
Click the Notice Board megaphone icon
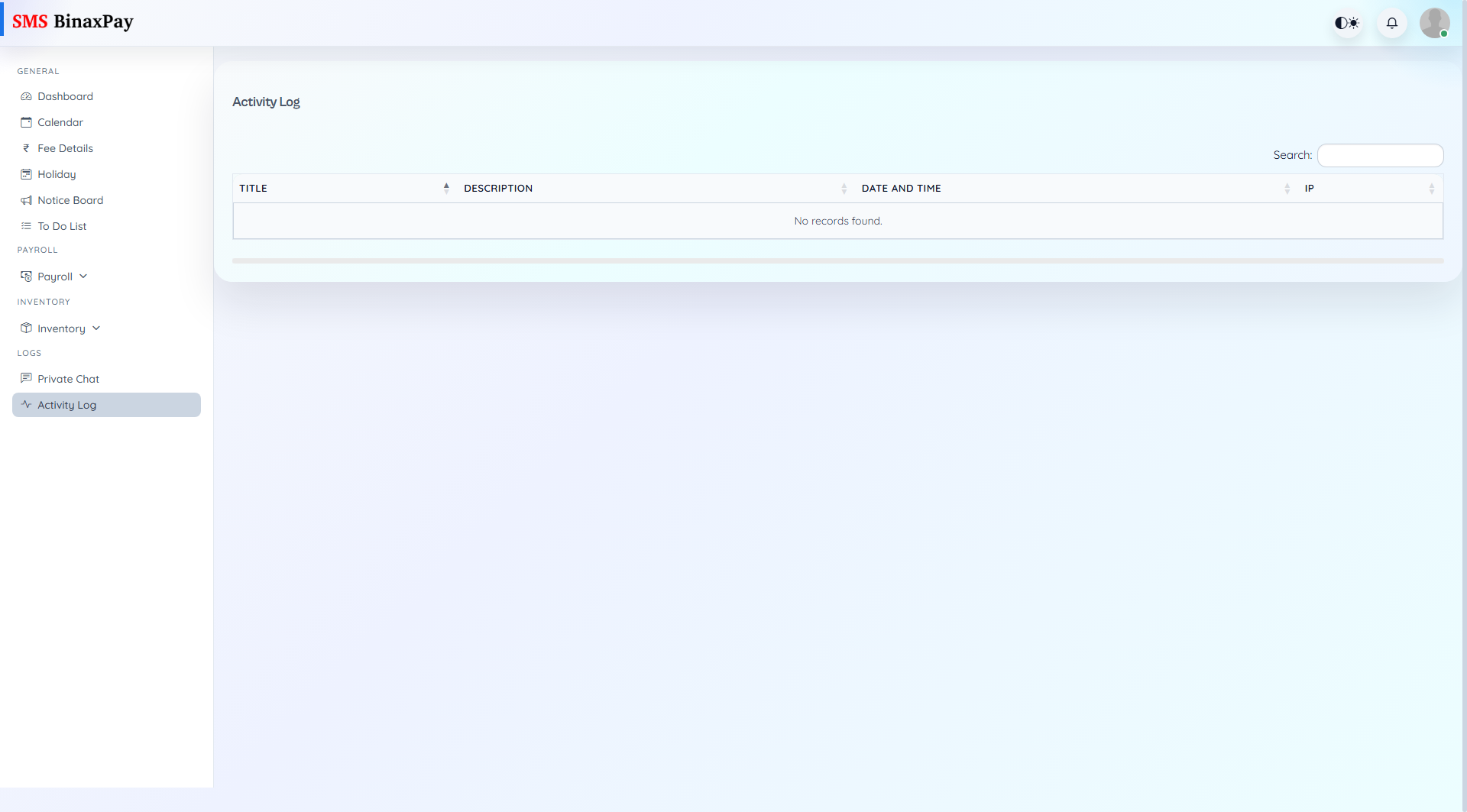(x=26, y=200)
